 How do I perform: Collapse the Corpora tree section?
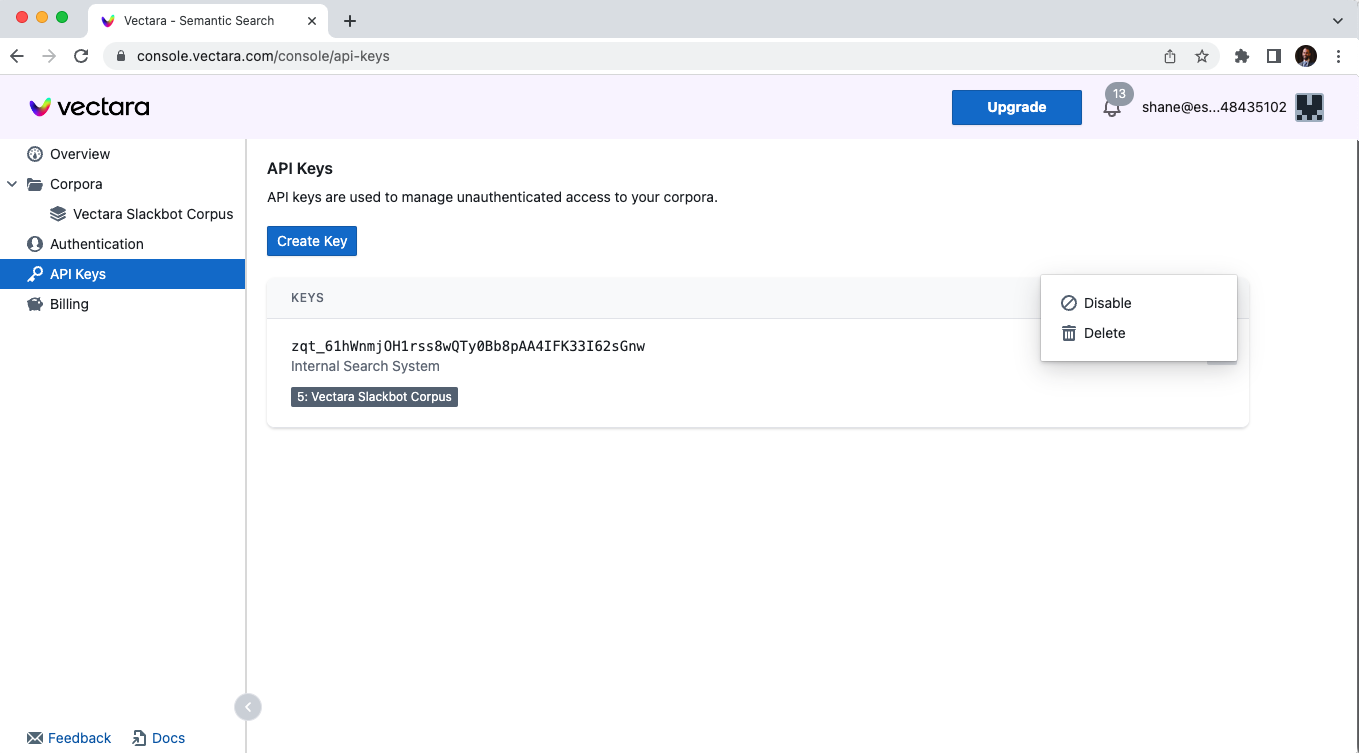pyautogui.click(x=11, y=184)
